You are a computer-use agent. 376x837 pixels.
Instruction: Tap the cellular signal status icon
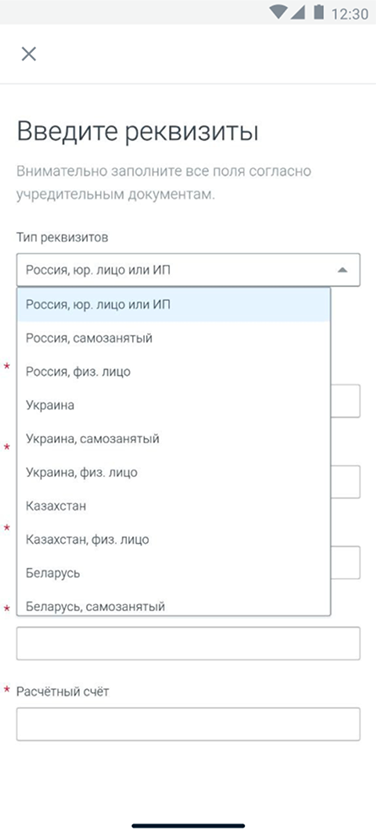point(297,12)
